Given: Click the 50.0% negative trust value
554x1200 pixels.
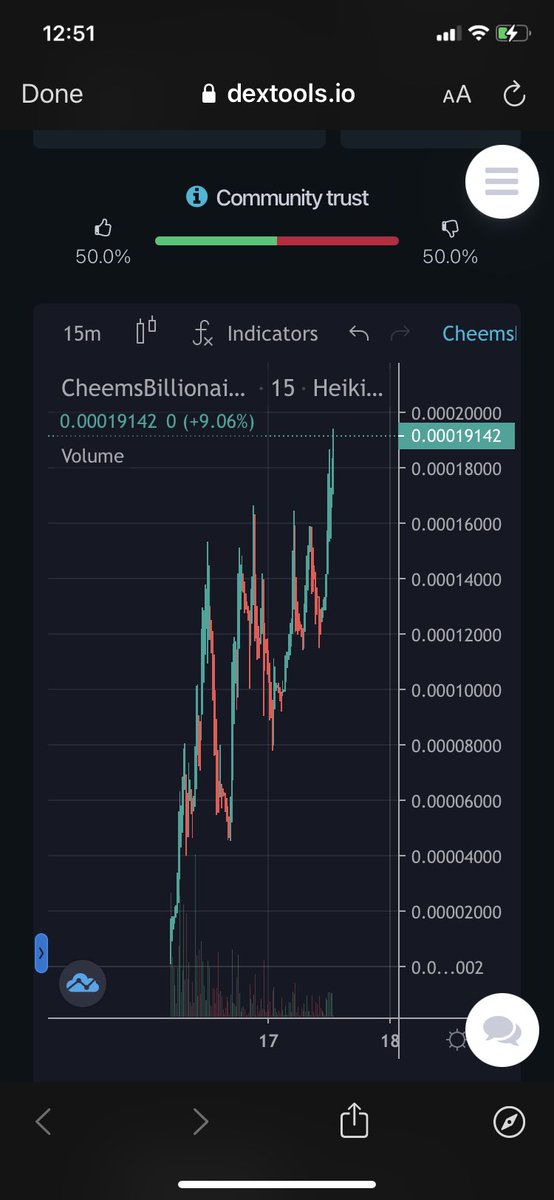Looking at the screenshot, I should (450, 256).
